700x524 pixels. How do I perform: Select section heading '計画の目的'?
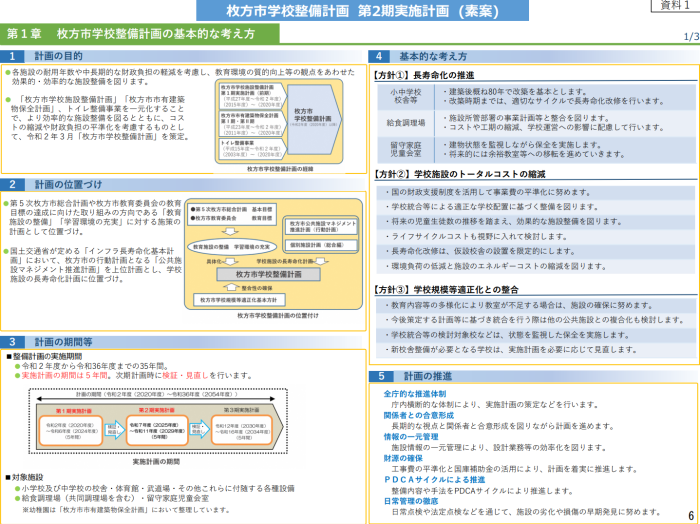(x=58, y=56)
